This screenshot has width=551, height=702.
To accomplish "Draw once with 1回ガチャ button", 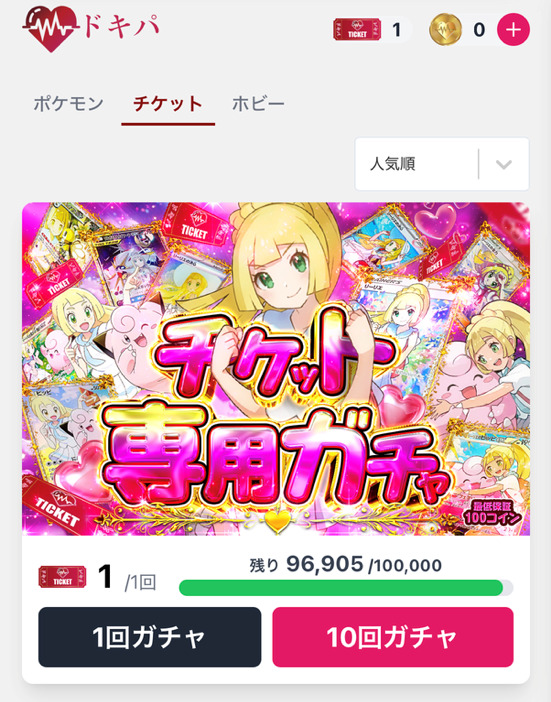I will coord(149,637).
